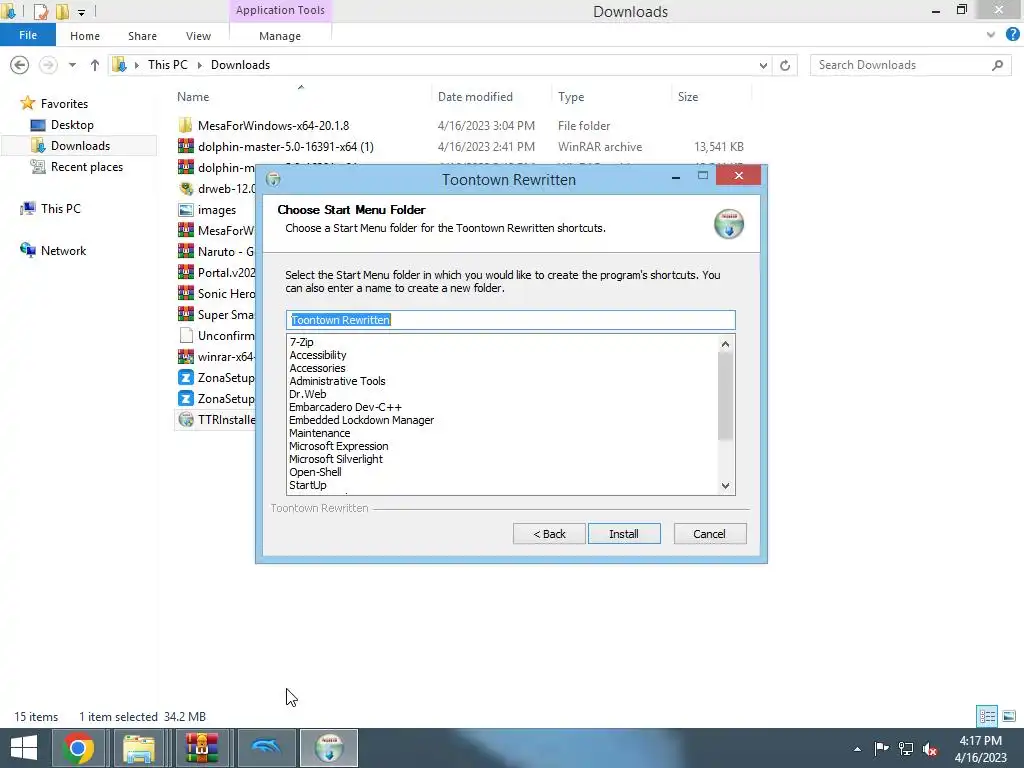Click the muted volume tray icon

pos(929,748)
